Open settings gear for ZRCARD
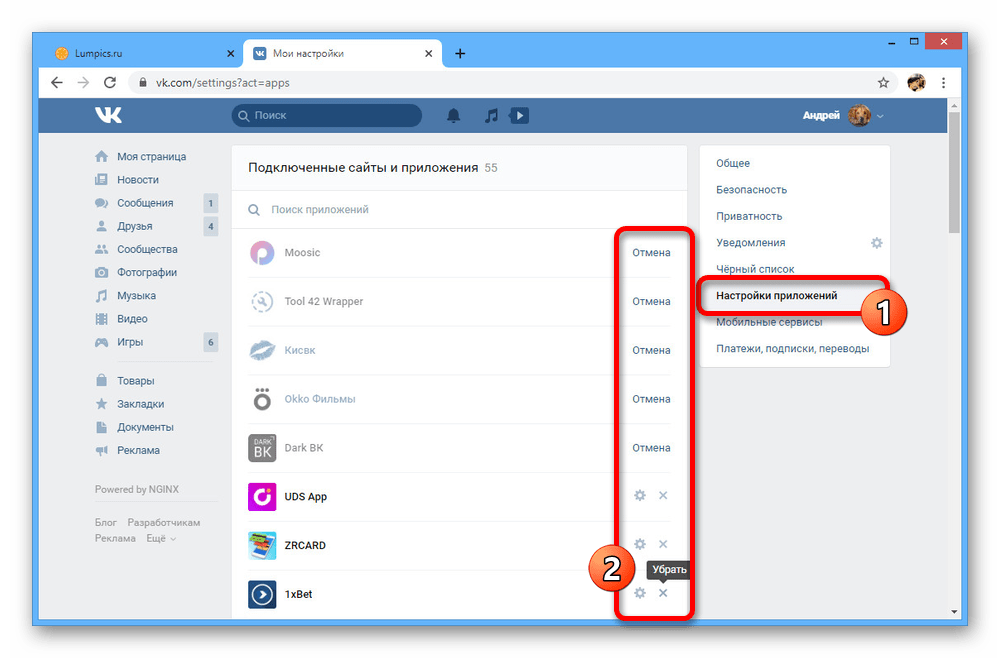This screenshot has width=1000, height=658. point(640,544)
